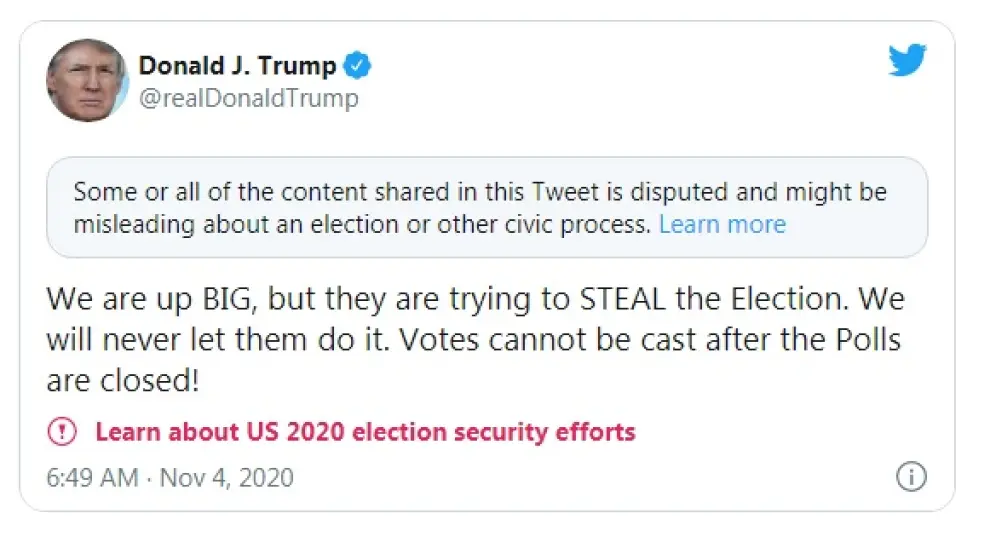Image resolution: width=990 pixels, height=556 pixels.
Task: Click the "are closed!" last tweet line
Action: point(122,381)
